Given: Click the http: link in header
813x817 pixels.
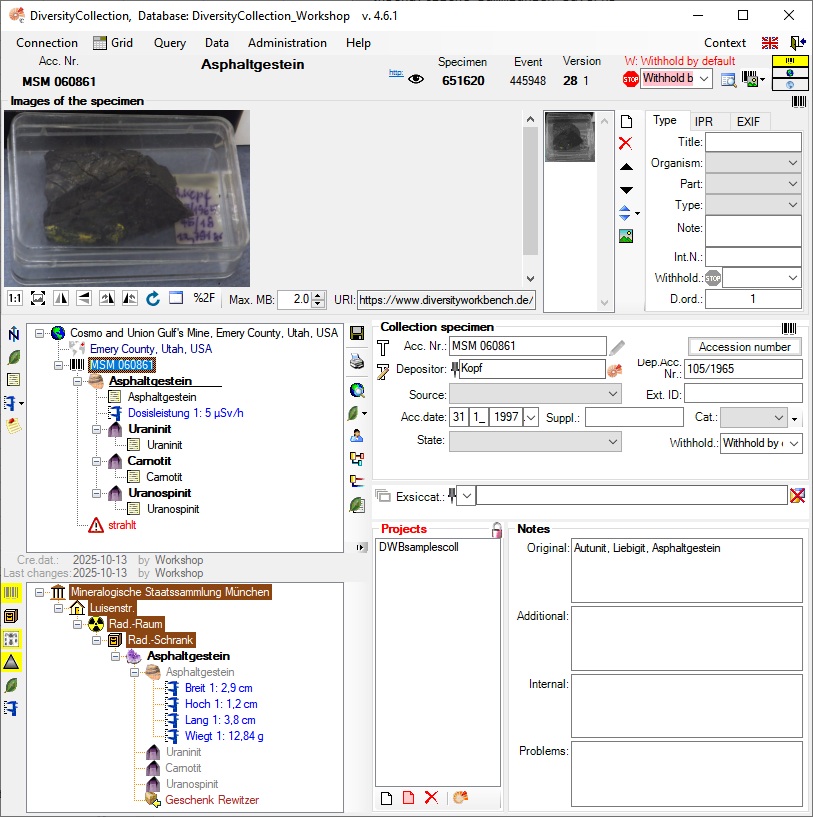Looking at the screenshot, I should pyautogui.click(x=395, y=73).
